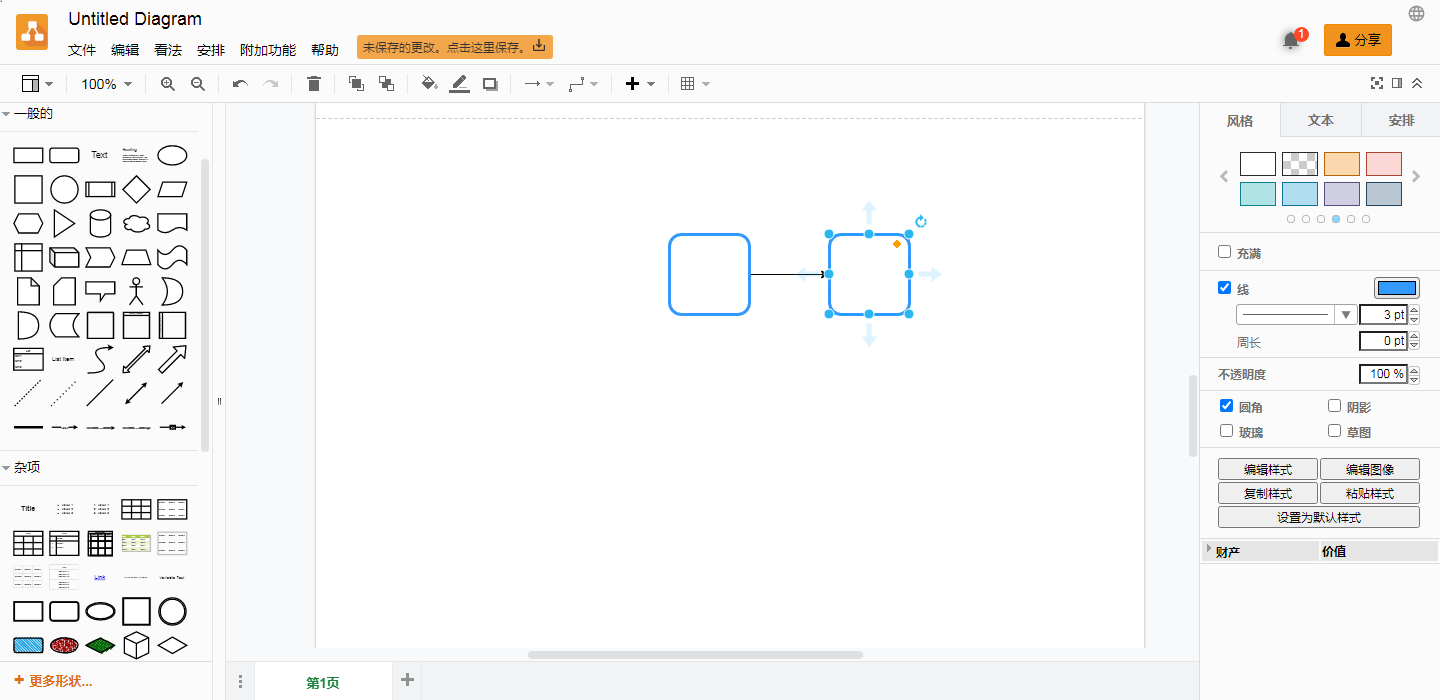Open the 文件 menu

pyautogui.click(x=82, y=50)
